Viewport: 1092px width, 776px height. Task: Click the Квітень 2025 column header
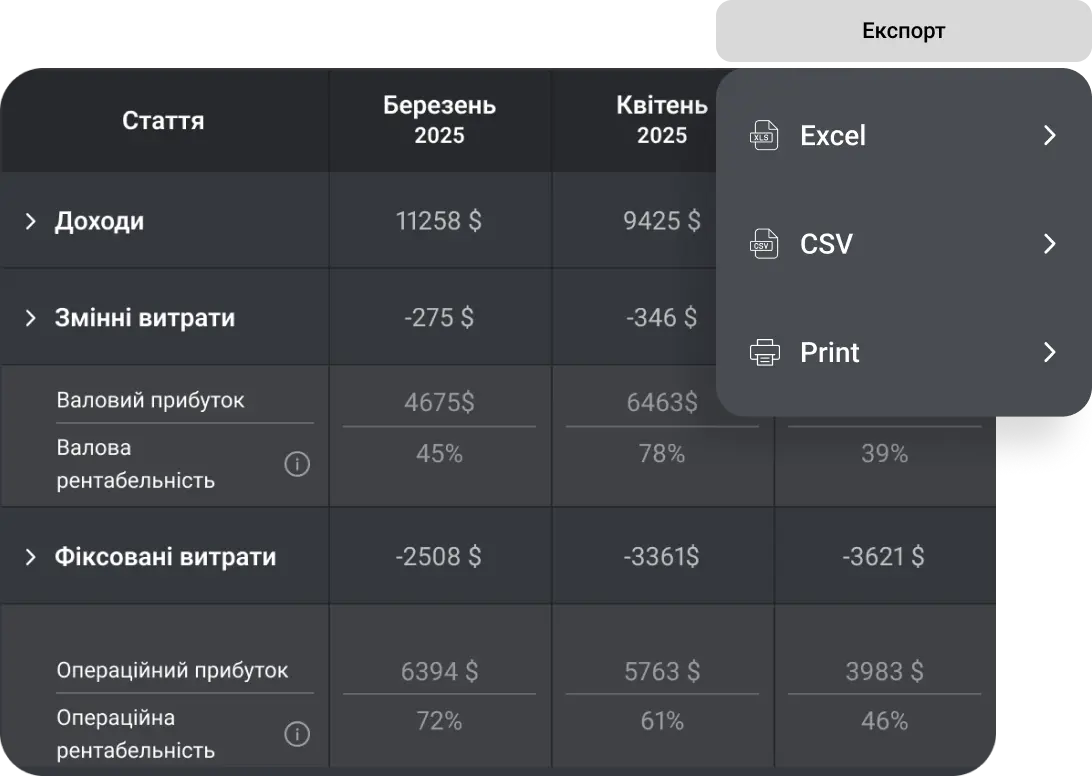click(x=662, y=120)
